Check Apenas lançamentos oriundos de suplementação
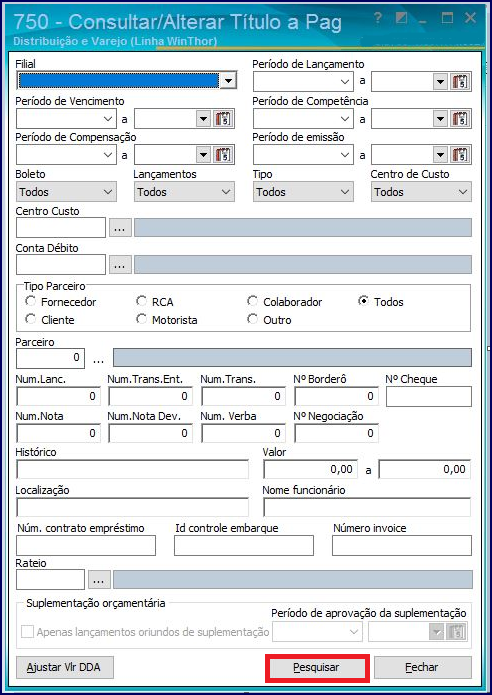The image size is (492, 695). click(27, 632)
